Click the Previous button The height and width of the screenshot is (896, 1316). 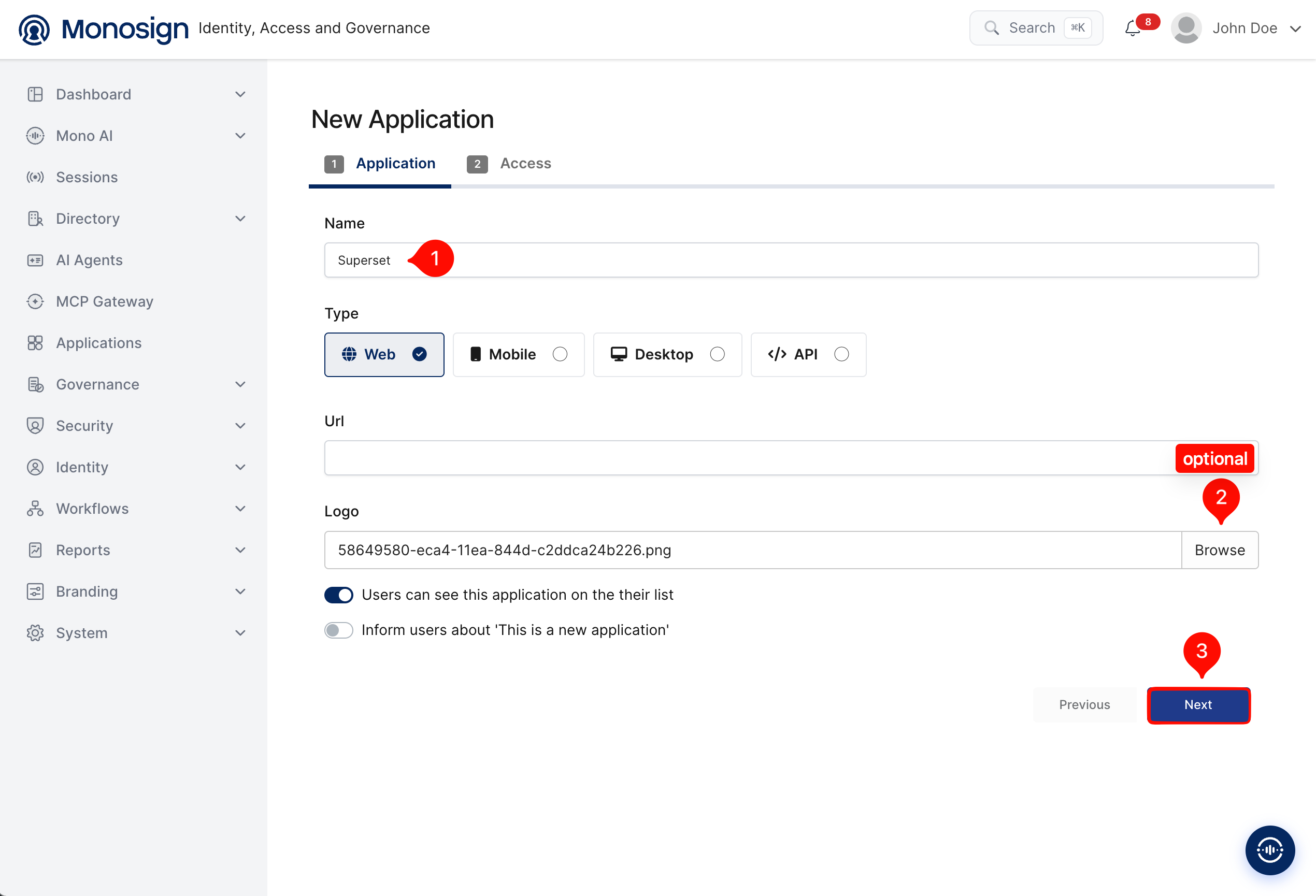point(1084,705)
